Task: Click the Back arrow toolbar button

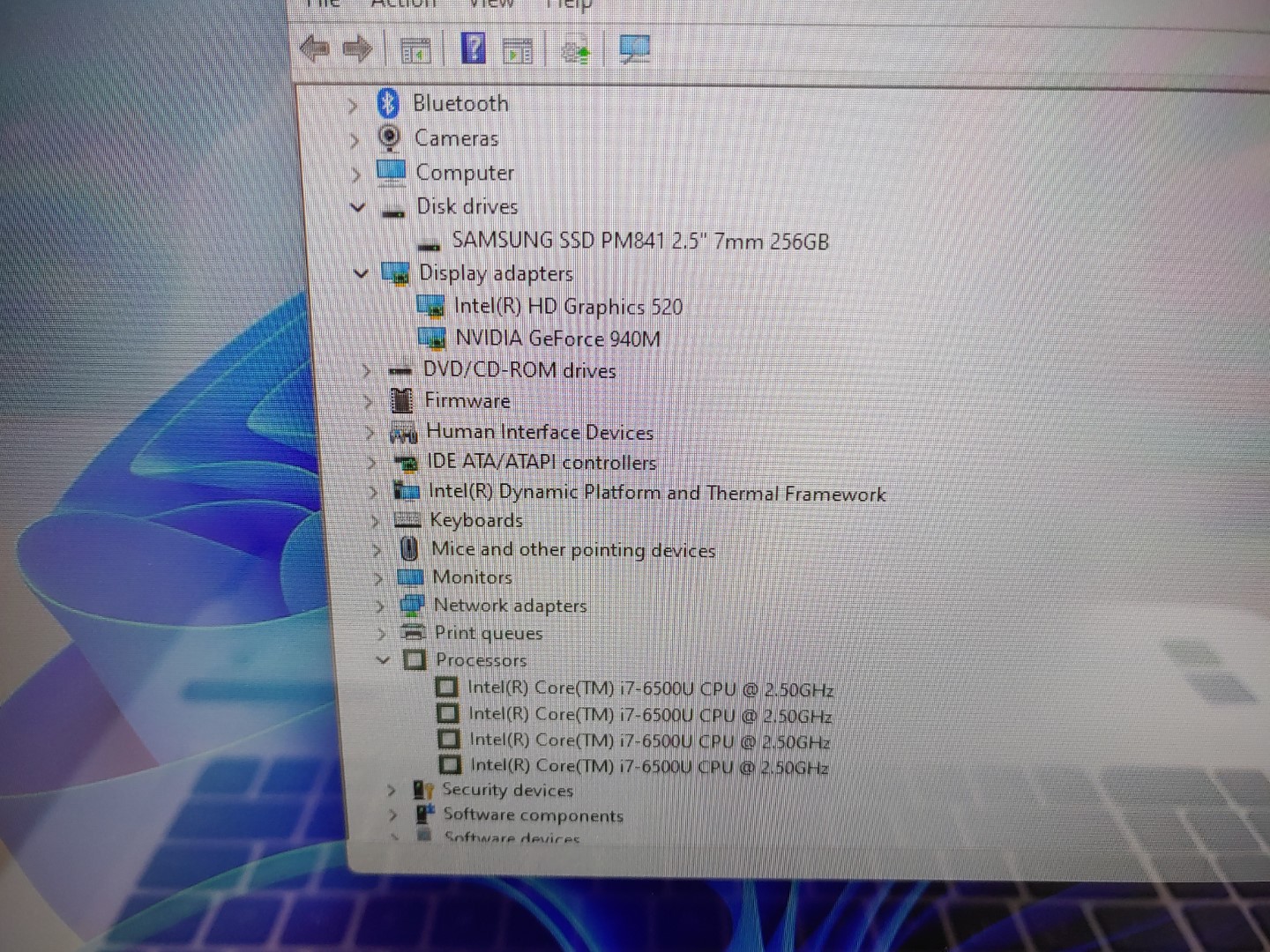Action: [314, 48]
